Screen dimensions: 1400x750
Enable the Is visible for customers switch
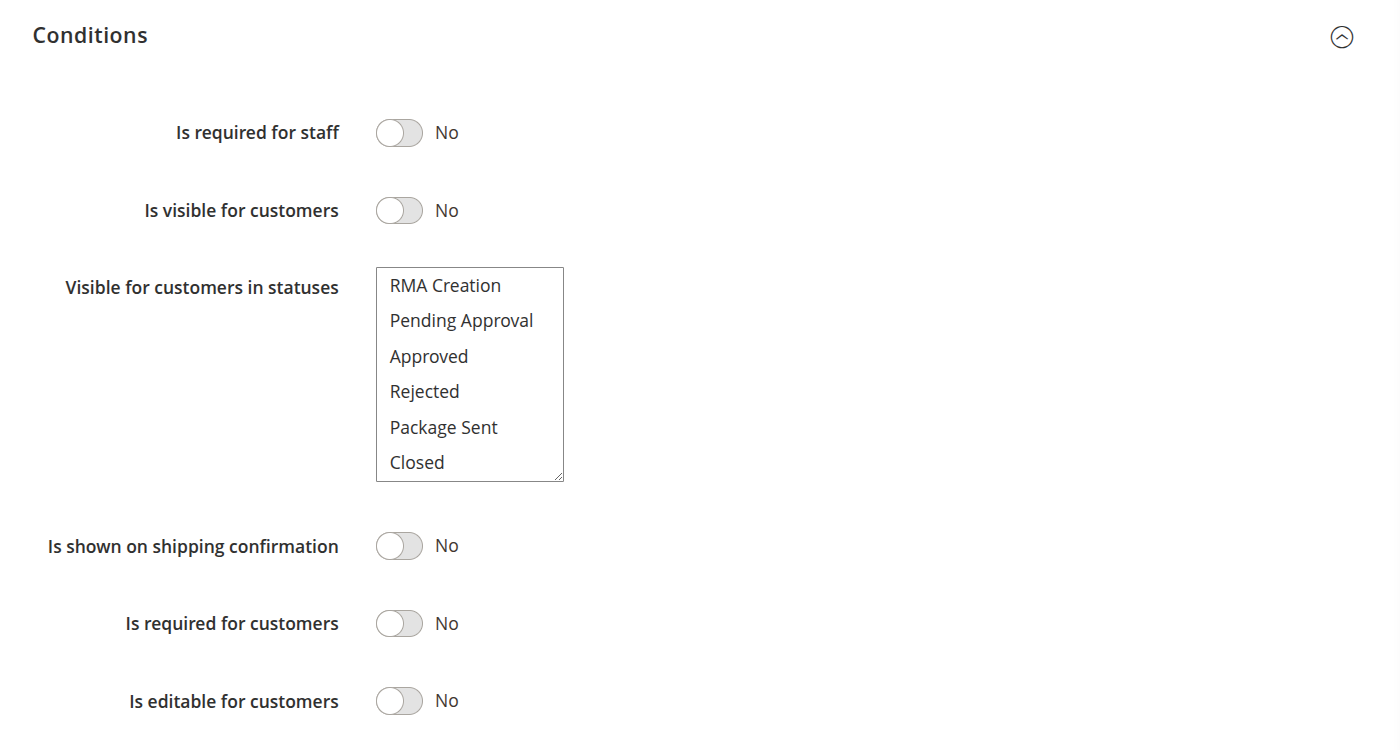click(x=399, y=211)
